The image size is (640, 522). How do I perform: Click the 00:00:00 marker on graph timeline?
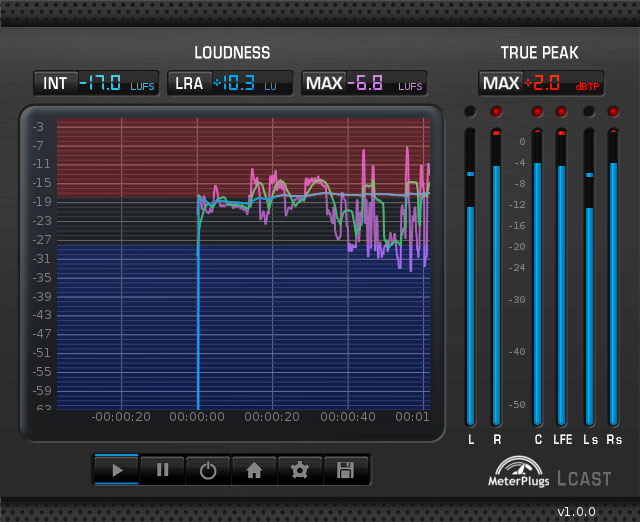pyautogui.click(x=197, y=416)
